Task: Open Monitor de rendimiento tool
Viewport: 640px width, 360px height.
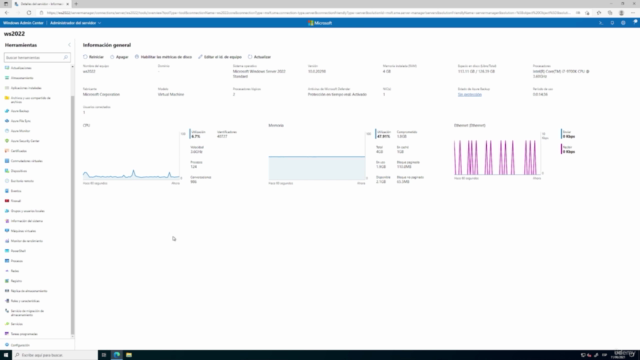Action: click(27, 241)
